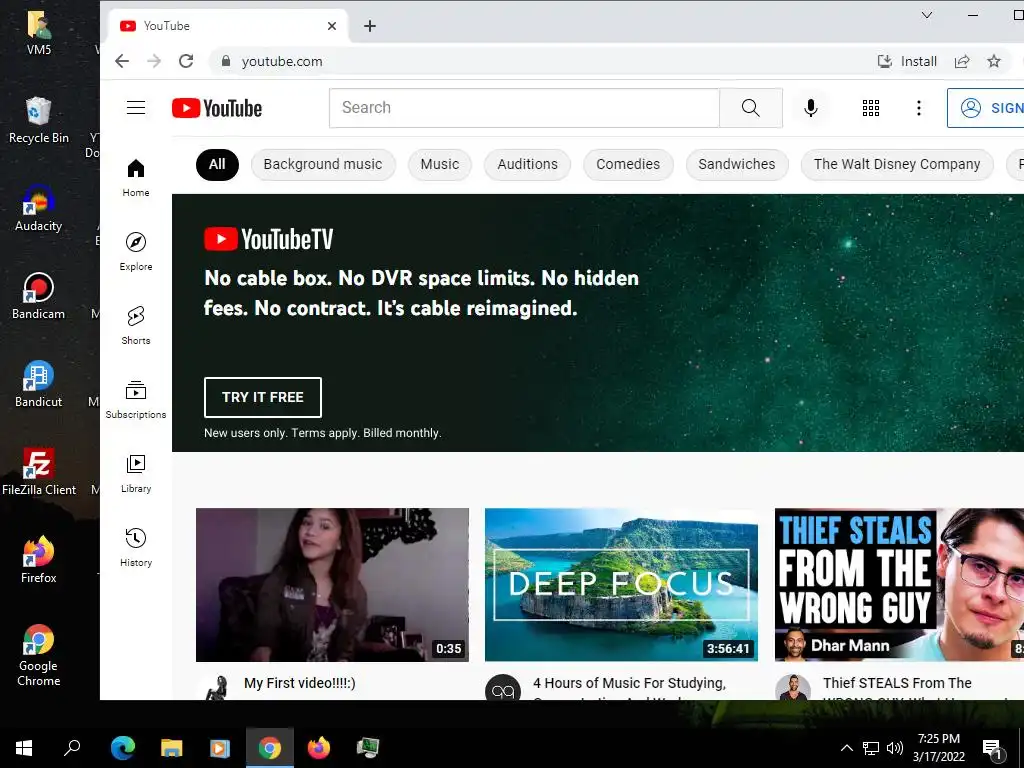Open the Deep Focus channel avatar
The width and height of the screenshot is (1024, 768).
point(503,688)
